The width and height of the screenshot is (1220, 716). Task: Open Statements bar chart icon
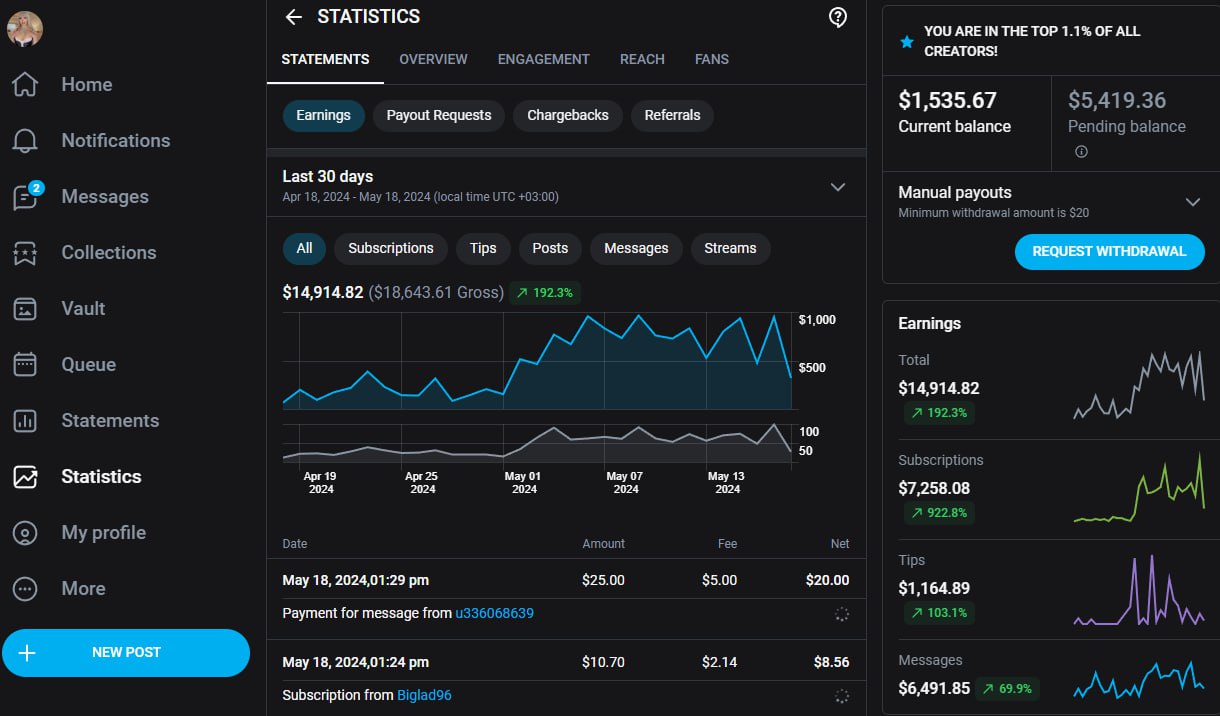pos(25,421)
